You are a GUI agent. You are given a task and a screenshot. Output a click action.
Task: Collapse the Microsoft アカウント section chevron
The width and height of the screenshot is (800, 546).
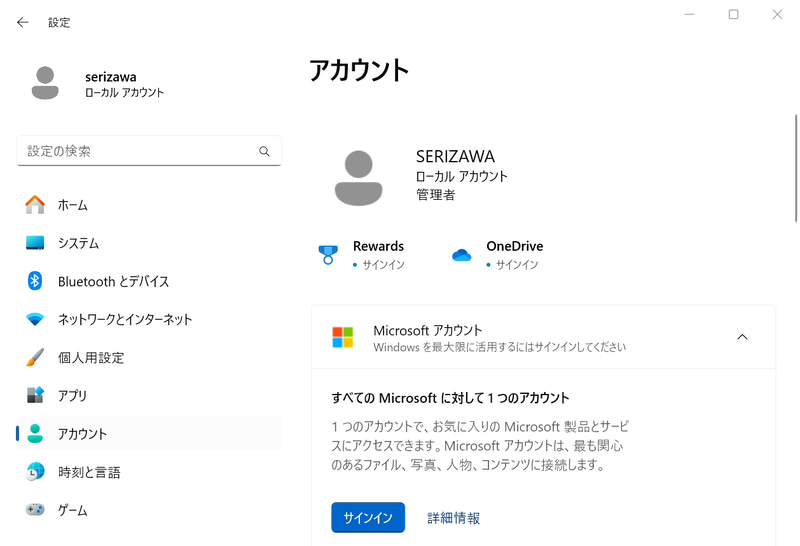(x=742, y=337)
